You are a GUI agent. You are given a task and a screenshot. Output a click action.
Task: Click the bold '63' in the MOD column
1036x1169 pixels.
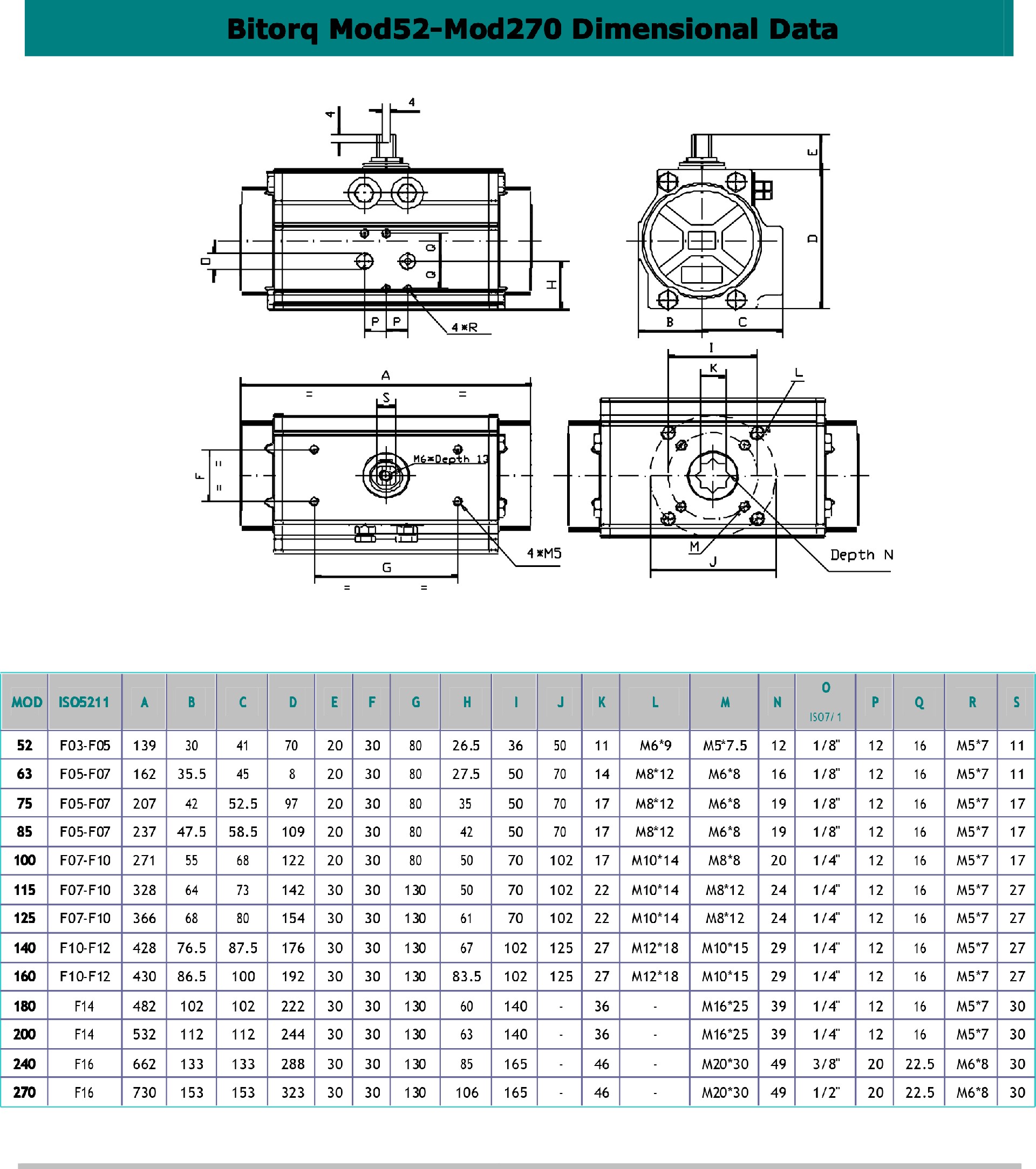tap(25, 774)
